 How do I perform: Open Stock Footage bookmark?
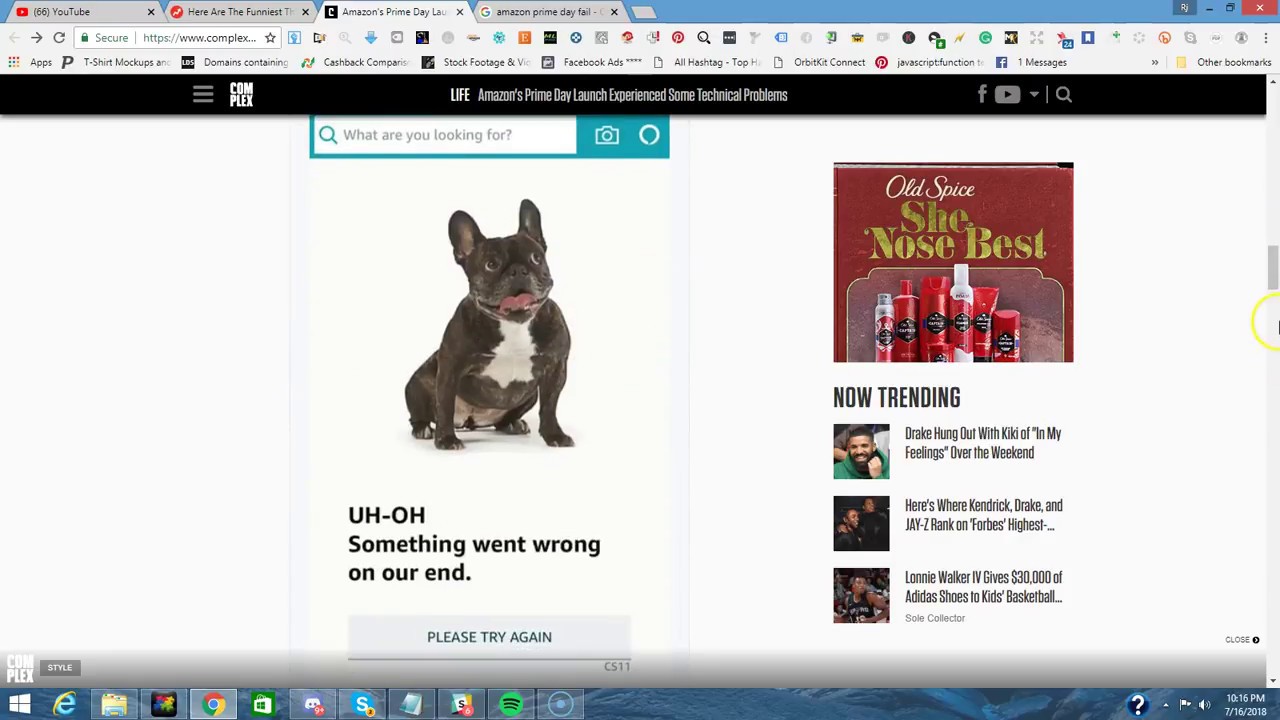pos(476,62)
